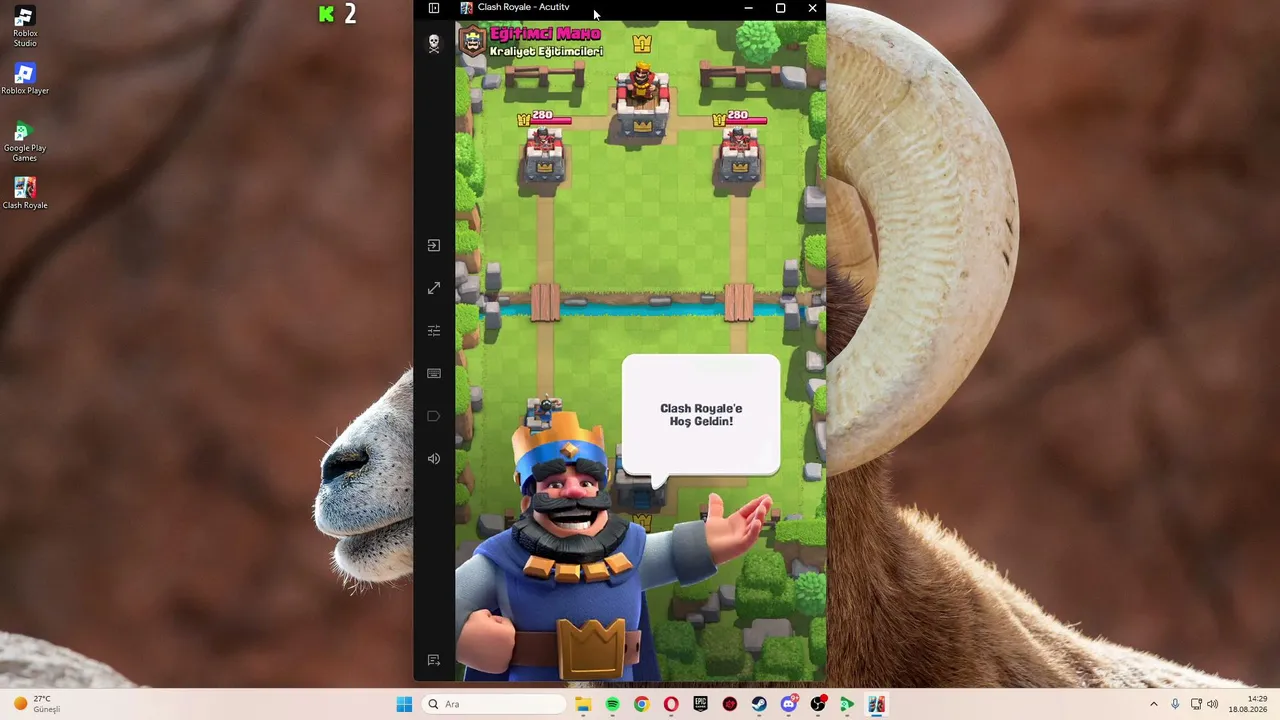Launch Google Chrome from the taskbar

coord(641,704)
